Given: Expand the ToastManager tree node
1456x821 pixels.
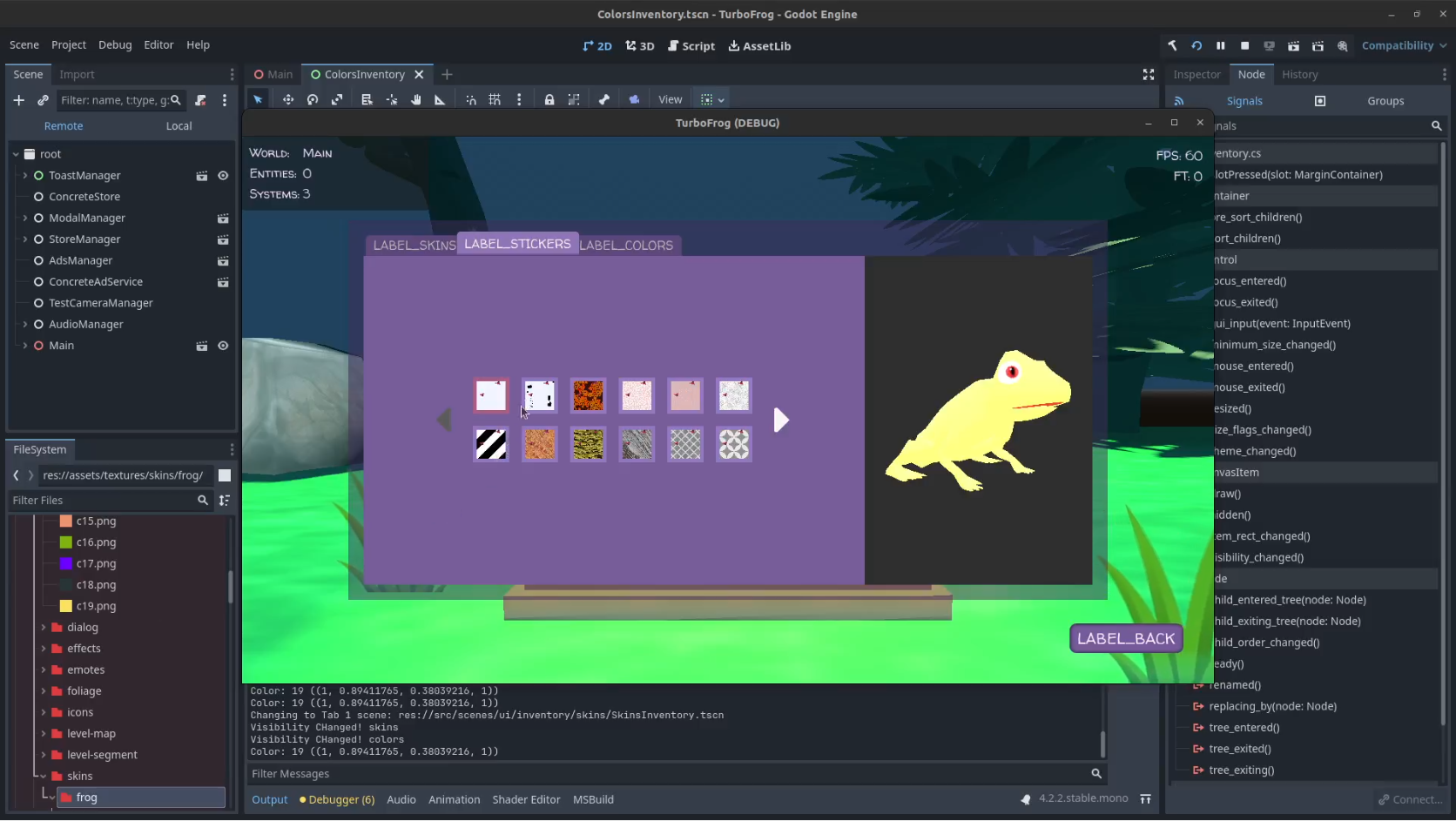Looking at the screenshot, I should pos(24,176).
